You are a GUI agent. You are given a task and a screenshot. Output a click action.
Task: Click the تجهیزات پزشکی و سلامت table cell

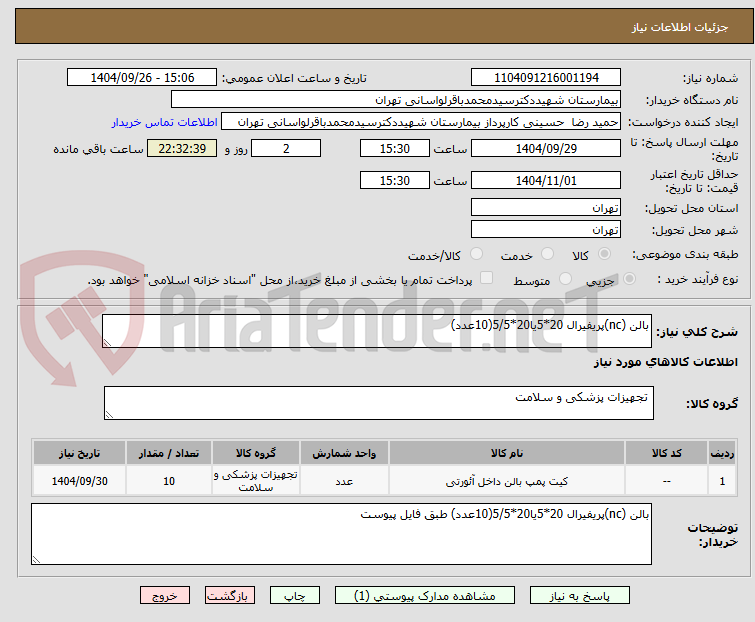point(256,481)
